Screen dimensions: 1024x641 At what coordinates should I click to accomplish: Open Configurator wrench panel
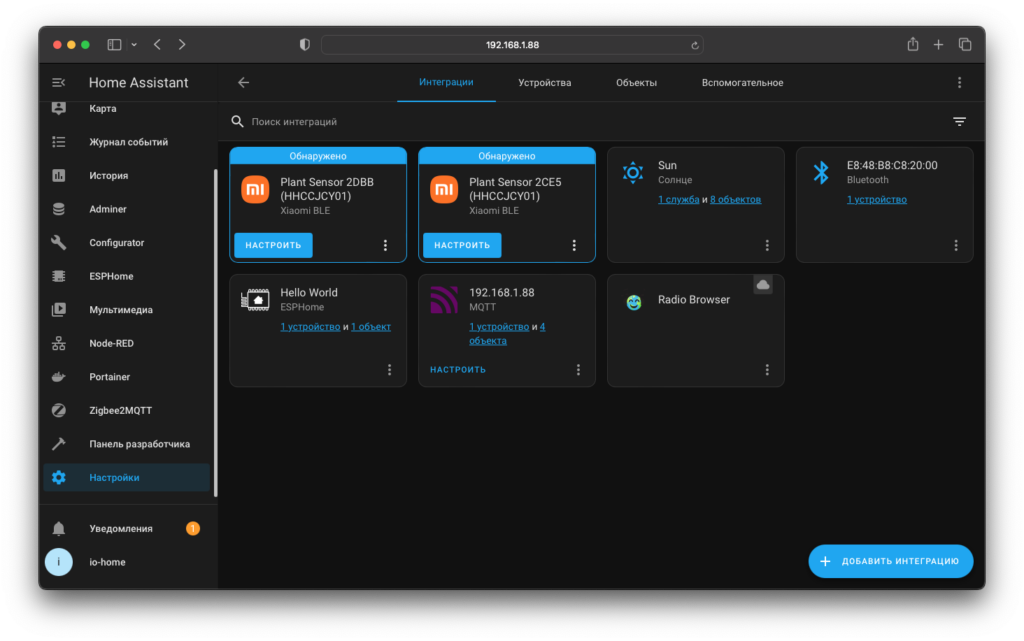(127, 242)
